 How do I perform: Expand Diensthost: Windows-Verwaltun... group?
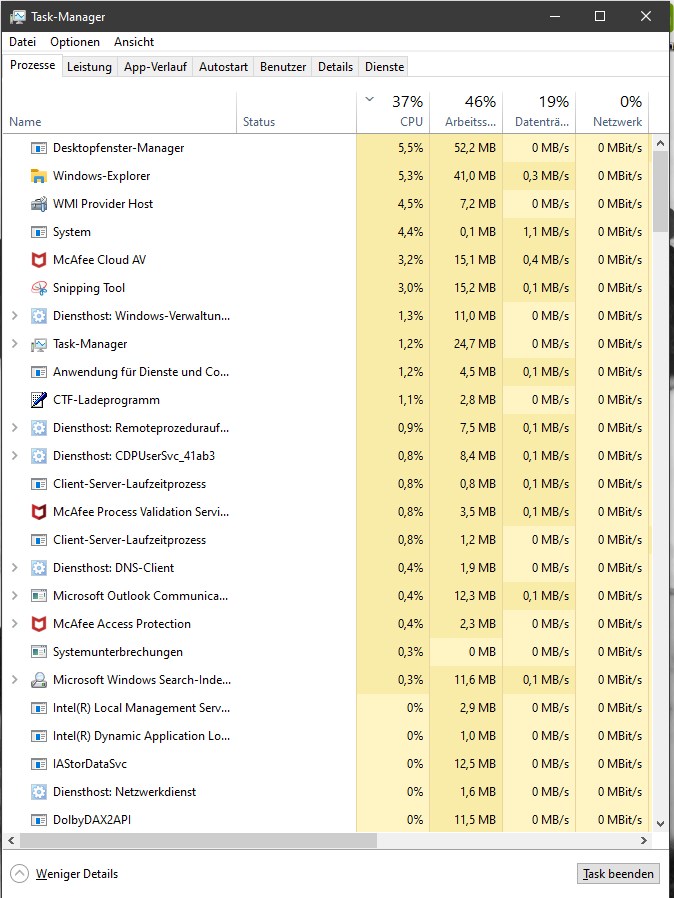[15, 316]
